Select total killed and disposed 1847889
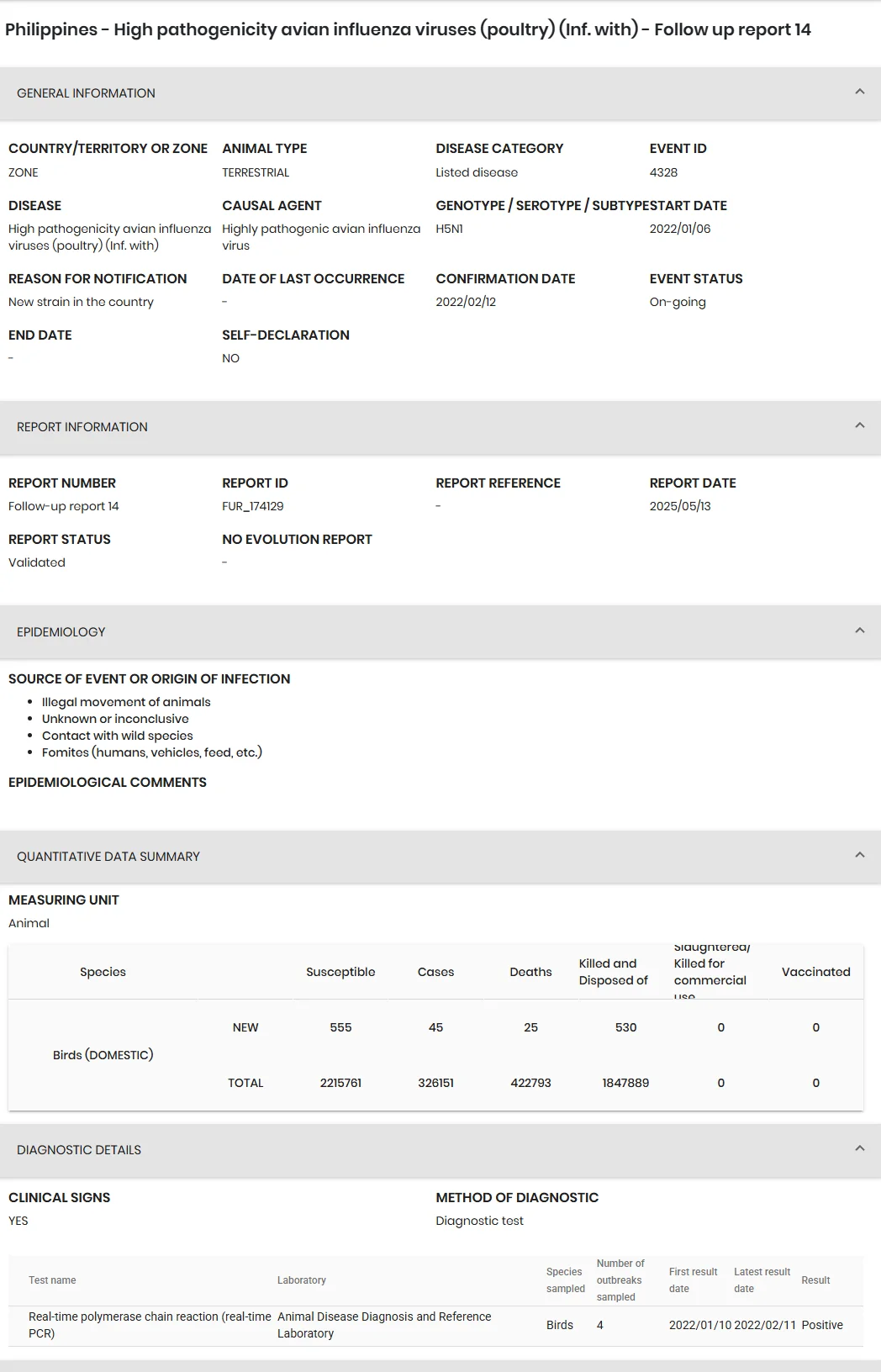The image size is (881, 1372). pos(625,1083)
